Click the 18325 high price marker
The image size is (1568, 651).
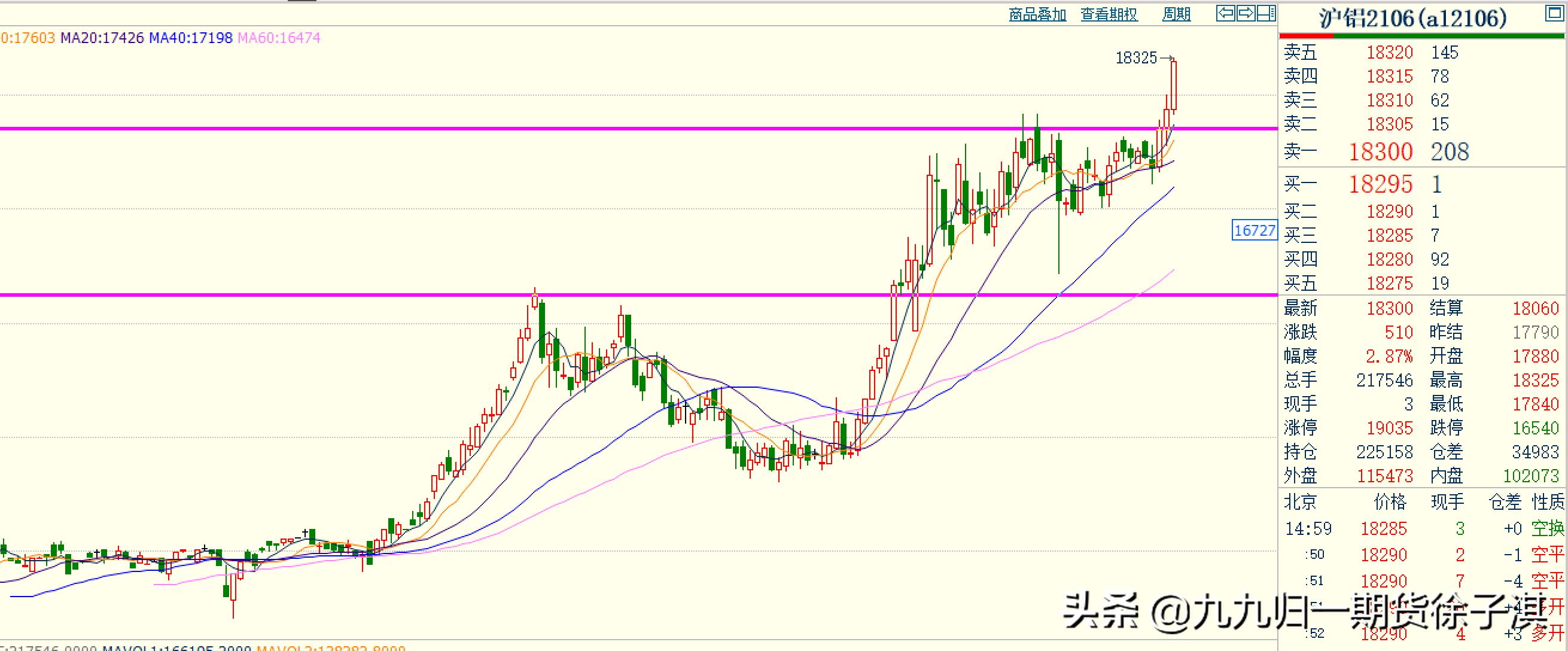coord(1136,58)
